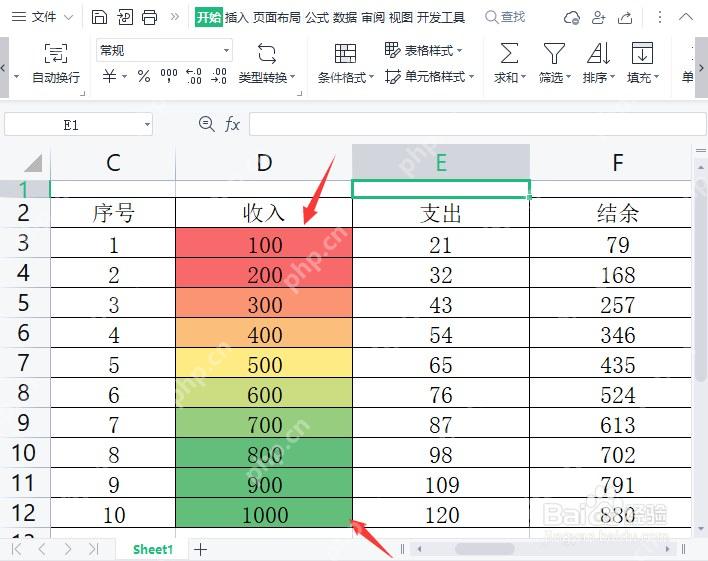The width and height of the screenshot is (708, 561).
Task: Click the 自动换行 wrap text button
Action: [56, 64]
